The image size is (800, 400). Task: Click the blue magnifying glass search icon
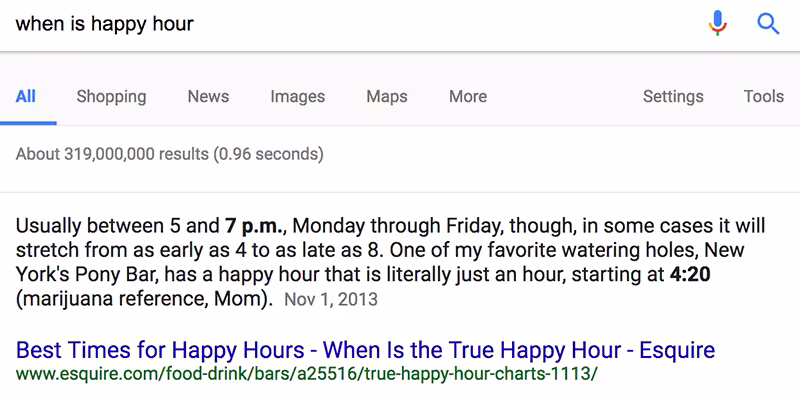point(768,23)
